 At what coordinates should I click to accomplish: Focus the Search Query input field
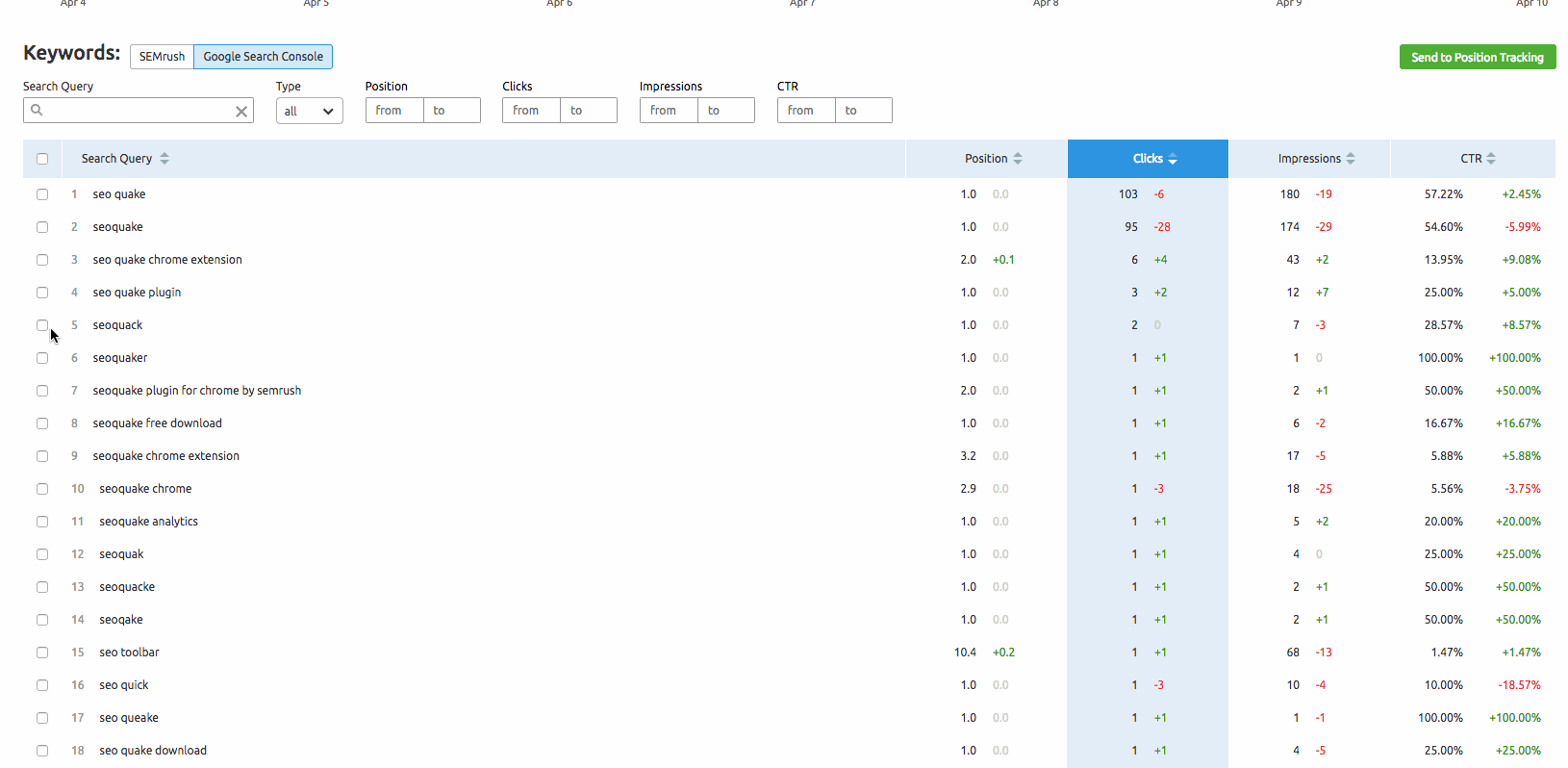[139, 111]
